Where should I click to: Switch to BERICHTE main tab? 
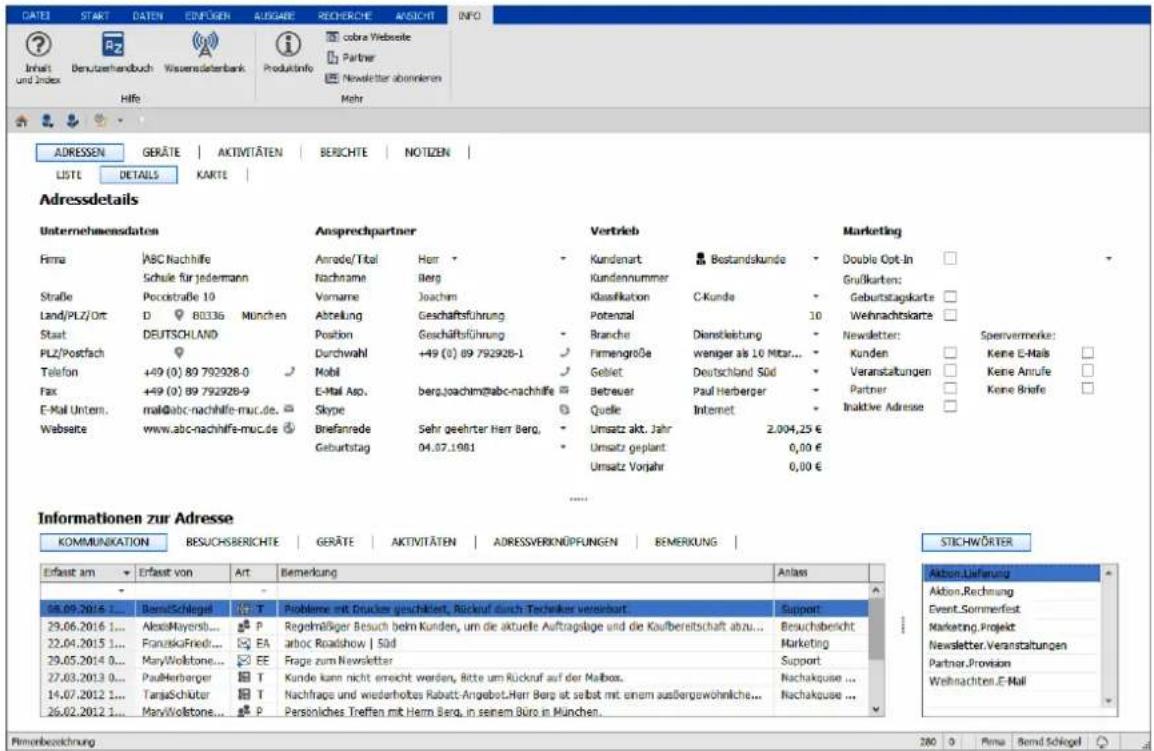343,152
